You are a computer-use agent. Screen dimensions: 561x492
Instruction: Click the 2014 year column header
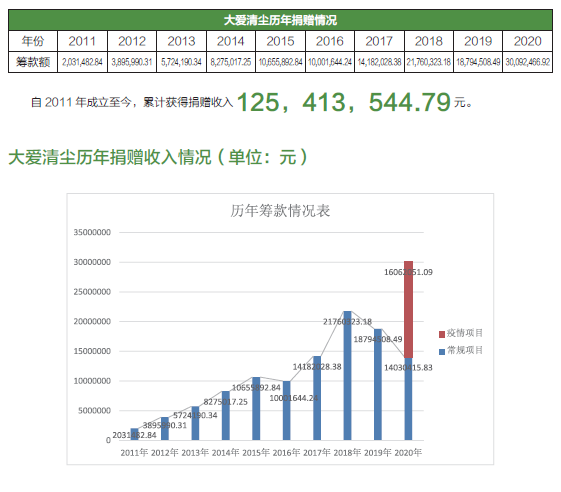click(x=231, y=41)
